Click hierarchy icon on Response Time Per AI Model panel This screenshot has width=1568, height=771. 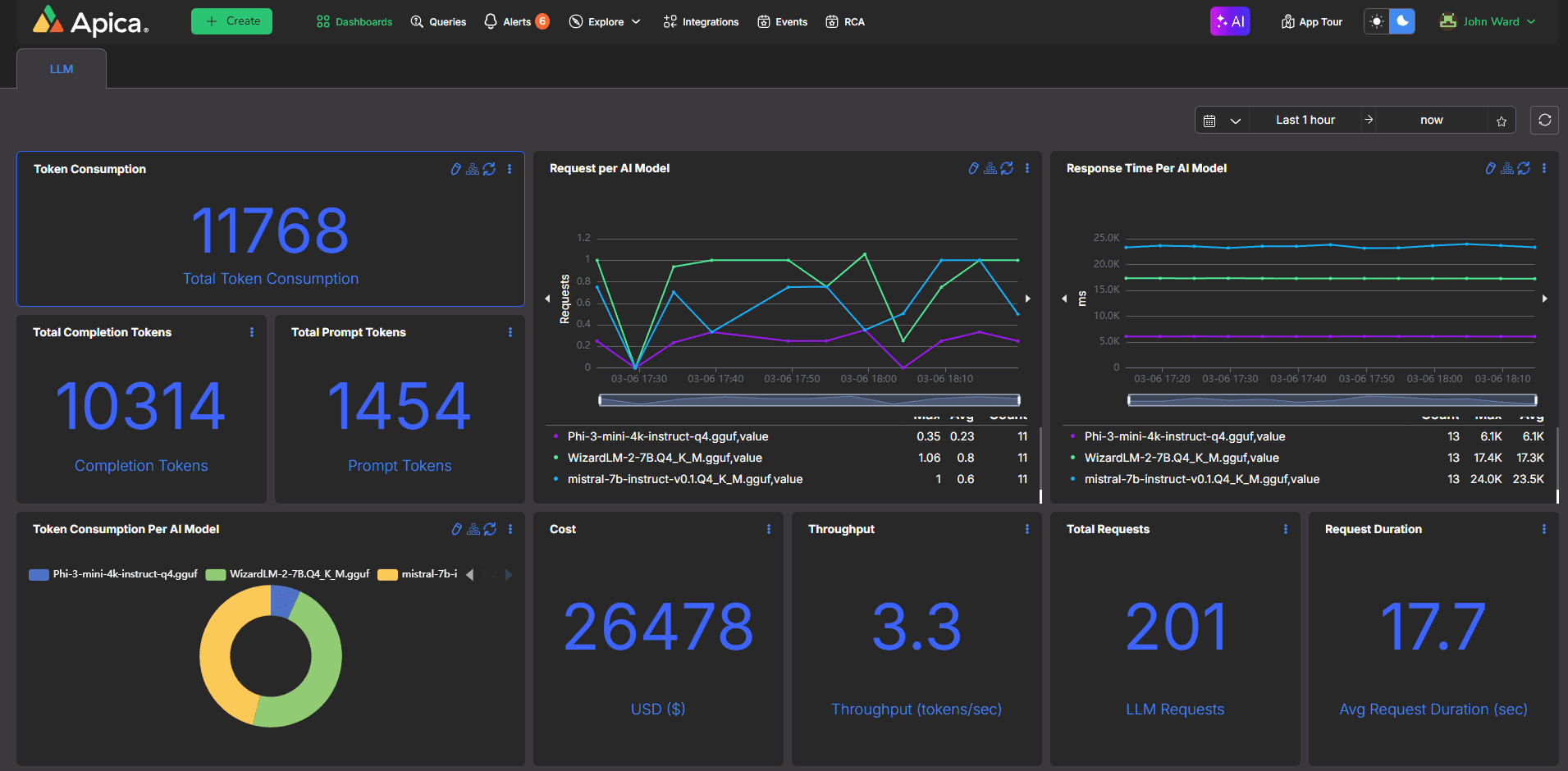click(x=1507, y=168)
